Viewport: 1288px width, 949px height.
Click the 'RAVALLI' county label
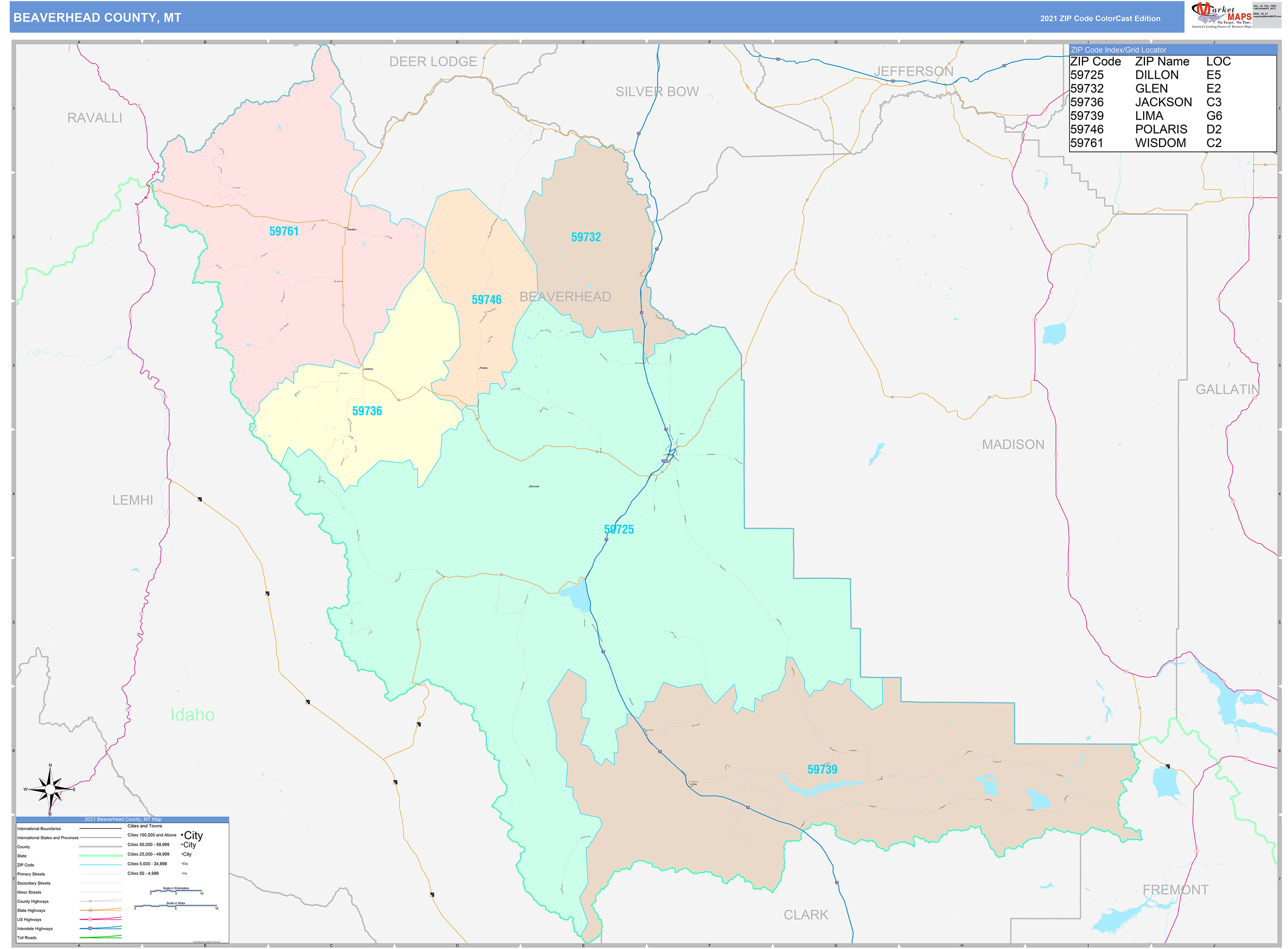(x=95, y=118)
